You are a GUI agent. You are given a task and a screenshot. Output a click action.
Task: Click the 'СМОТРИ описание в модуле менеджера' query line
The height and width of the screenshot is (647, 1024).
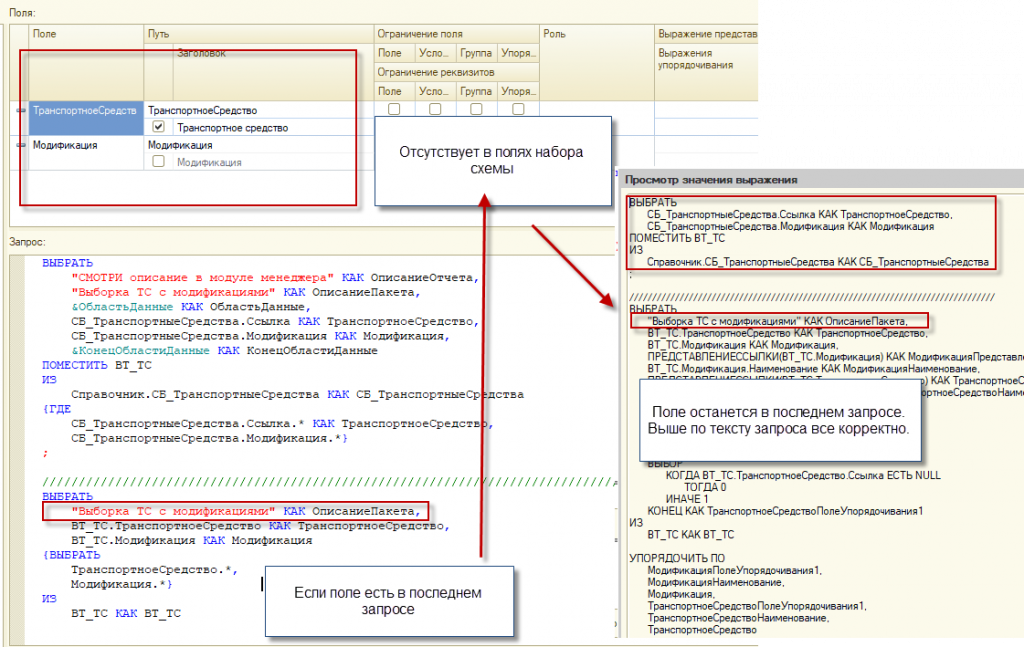tap(275, 277)
